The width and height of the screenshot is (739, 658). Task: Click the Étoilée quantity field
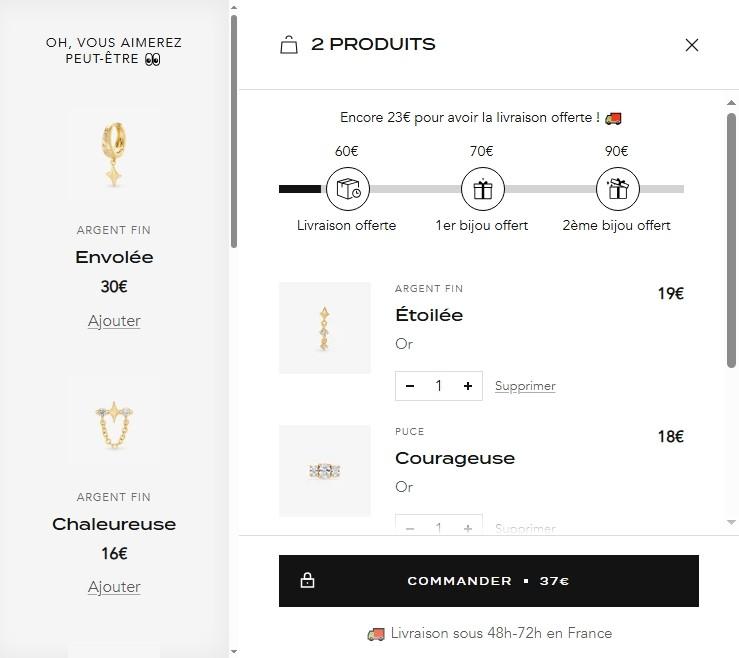(438, 386)
